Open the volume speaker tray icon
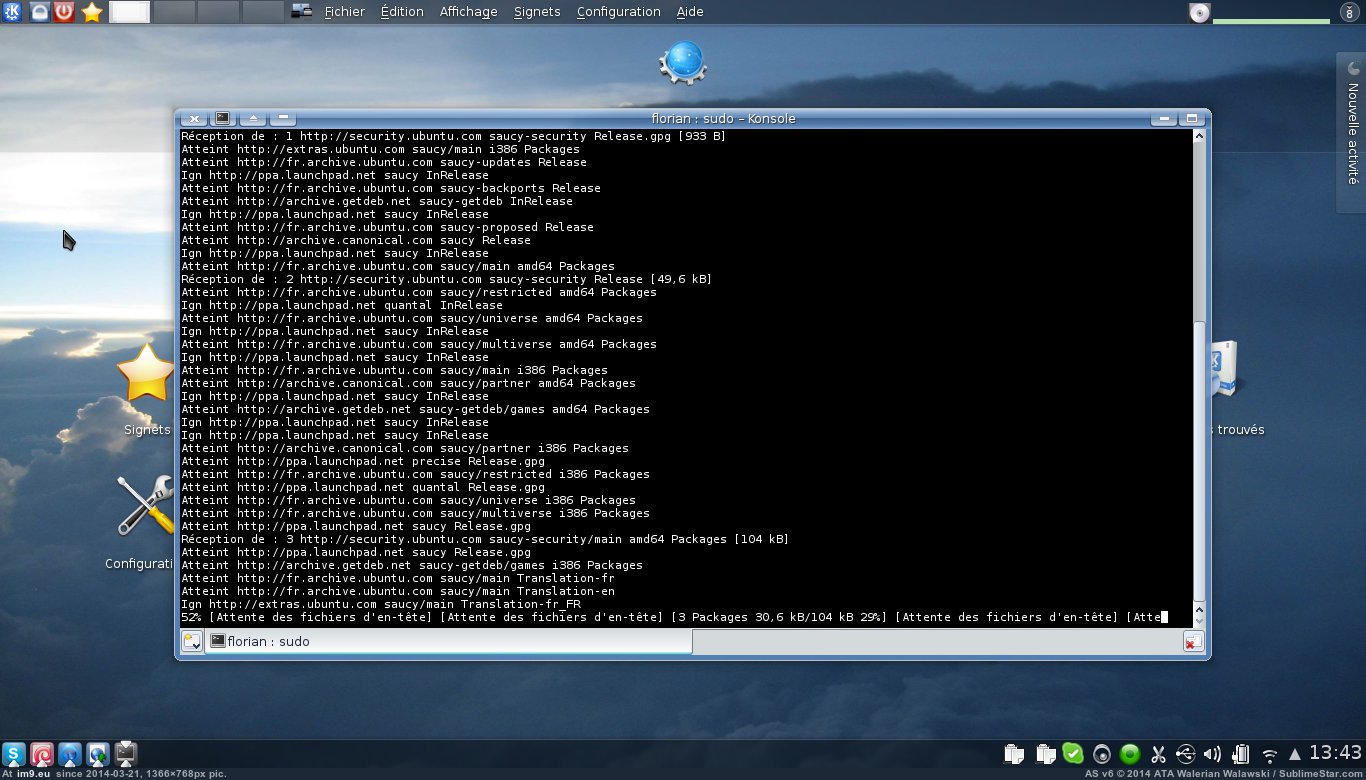Viewport: 1366px width, 780px height. point(1212,755)
